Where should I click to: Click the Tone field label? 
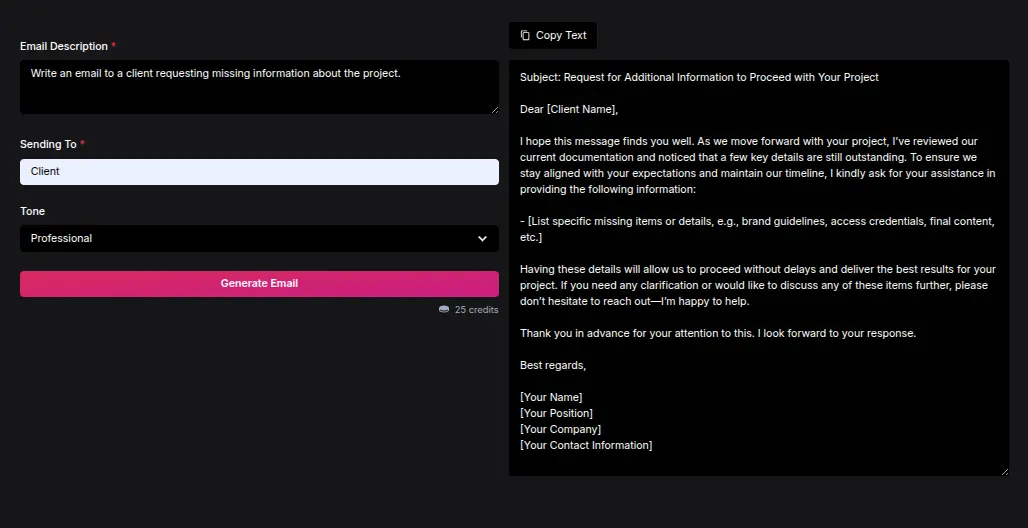pos(33,211)
